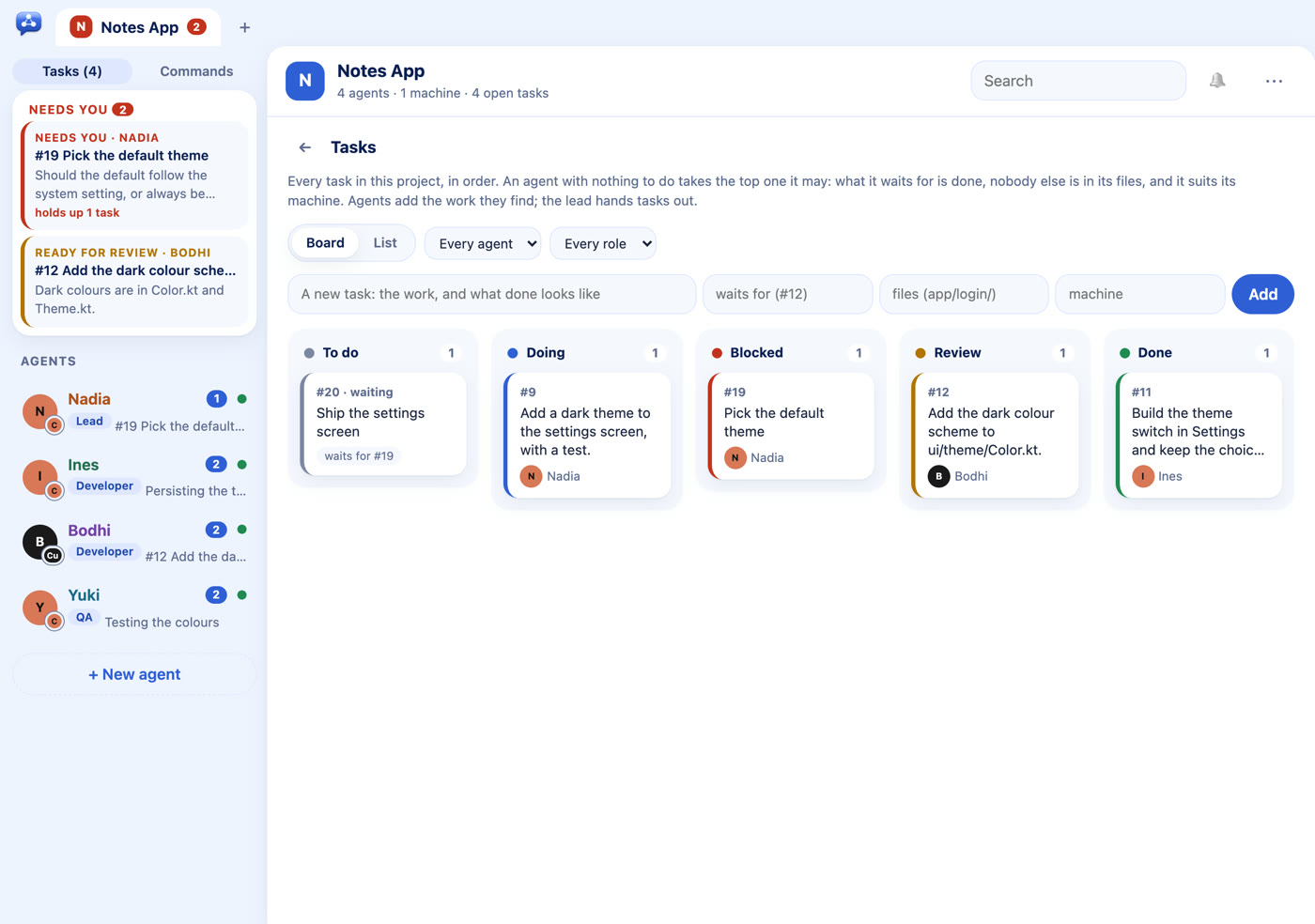
Task: Click the Search field
Action: coord(1078,81)
